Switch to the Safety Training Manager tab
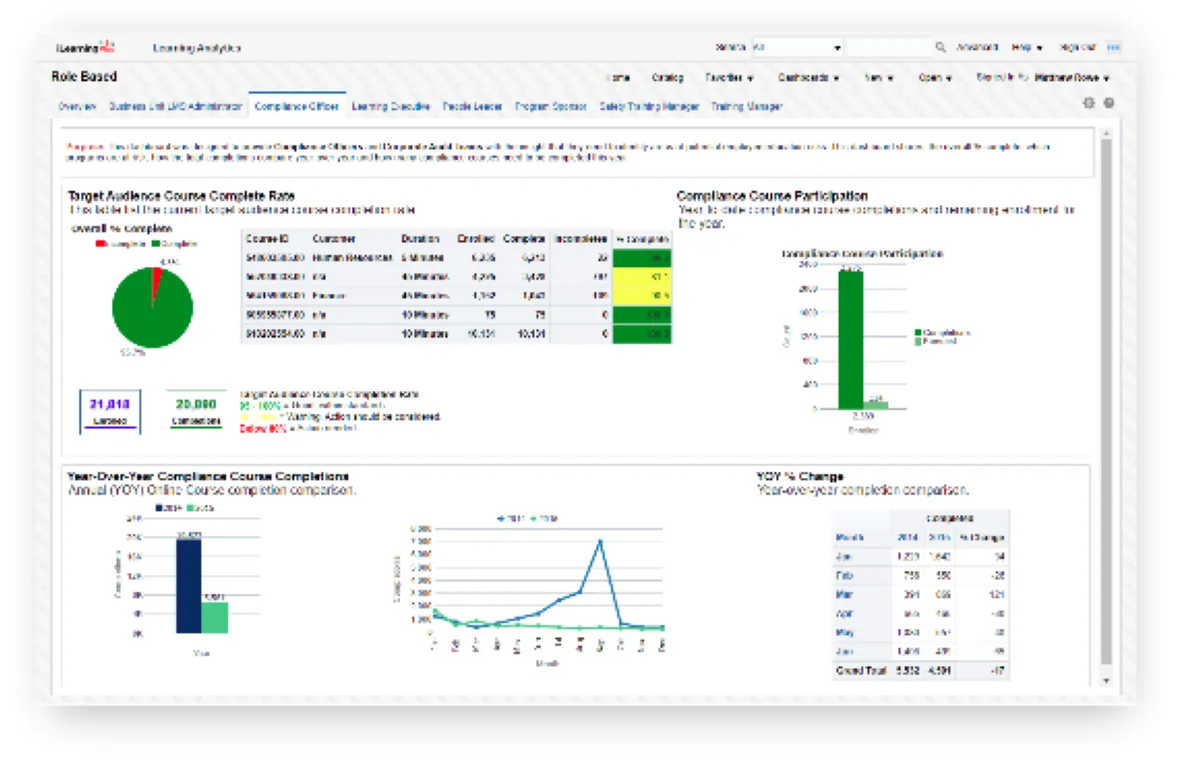Image resolution: width=1200 pixels, height=763 pixels. (x=649, y=105)
